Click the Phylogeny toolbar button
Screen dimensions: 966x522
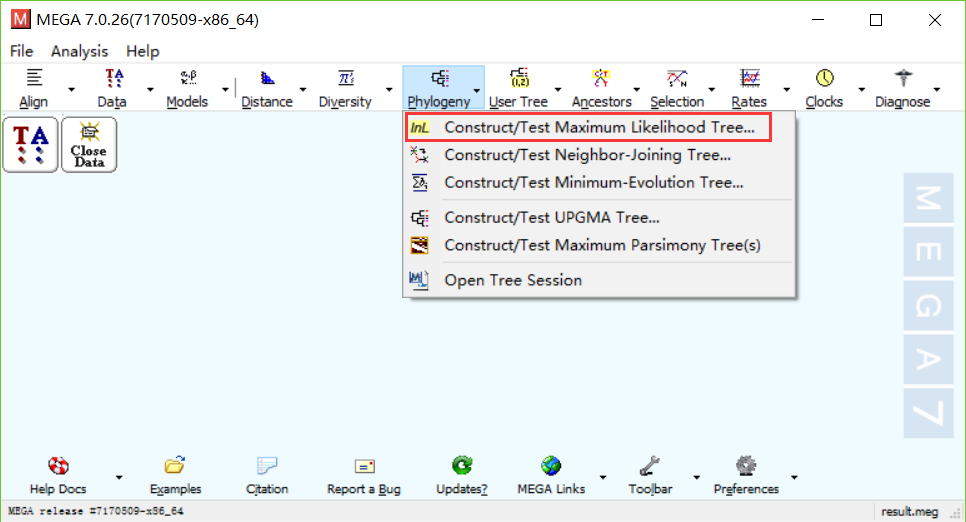point(439,88)
